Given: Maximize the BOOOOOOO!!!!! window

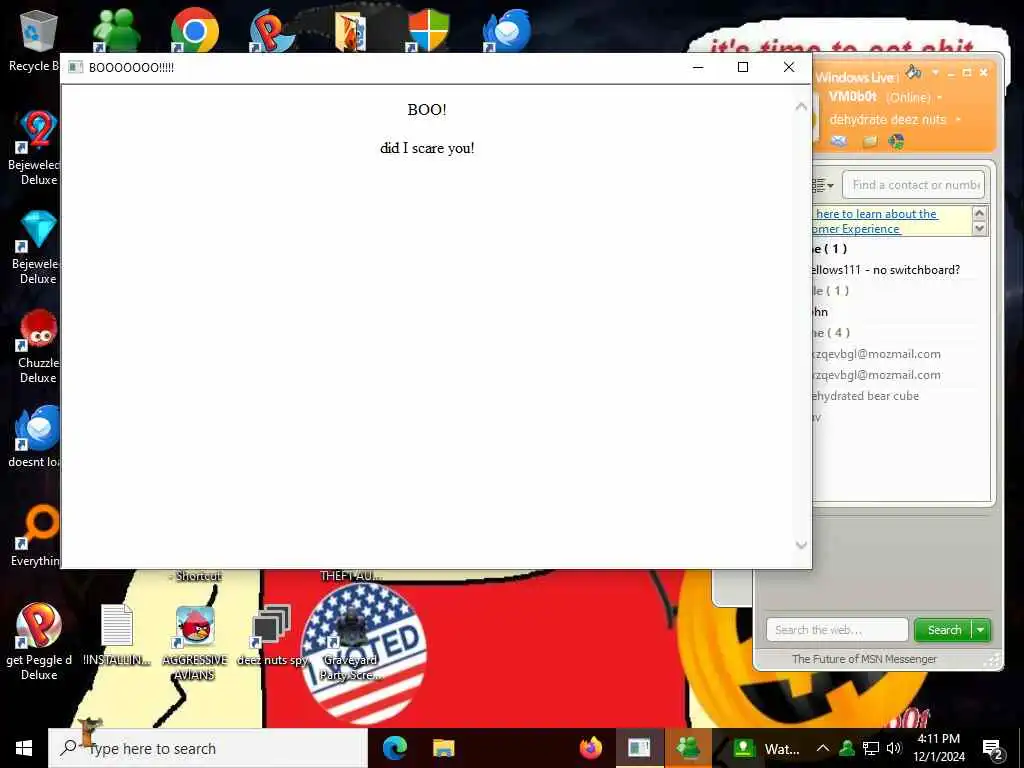Looking at the screenshot, I should (743, 67).
